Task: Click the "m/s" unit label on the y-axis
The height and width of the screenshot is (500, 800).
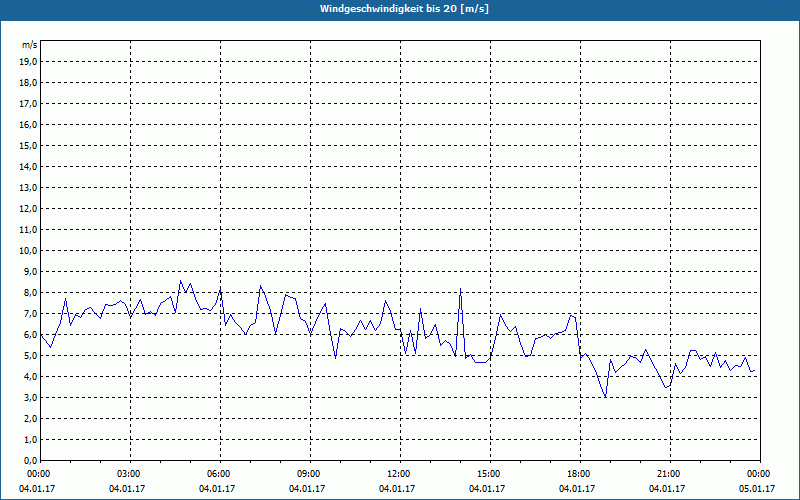Action: (x=29, y=45)
